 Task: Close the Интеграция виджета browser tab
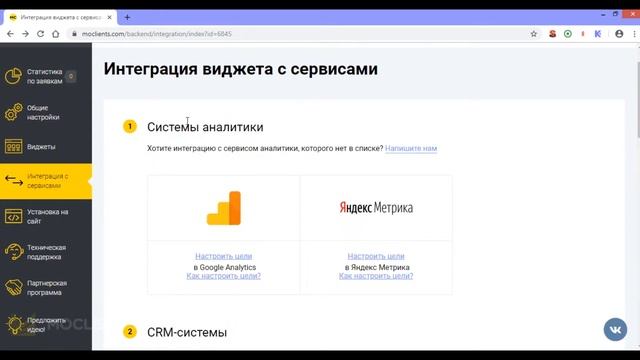tap(109, 17)
